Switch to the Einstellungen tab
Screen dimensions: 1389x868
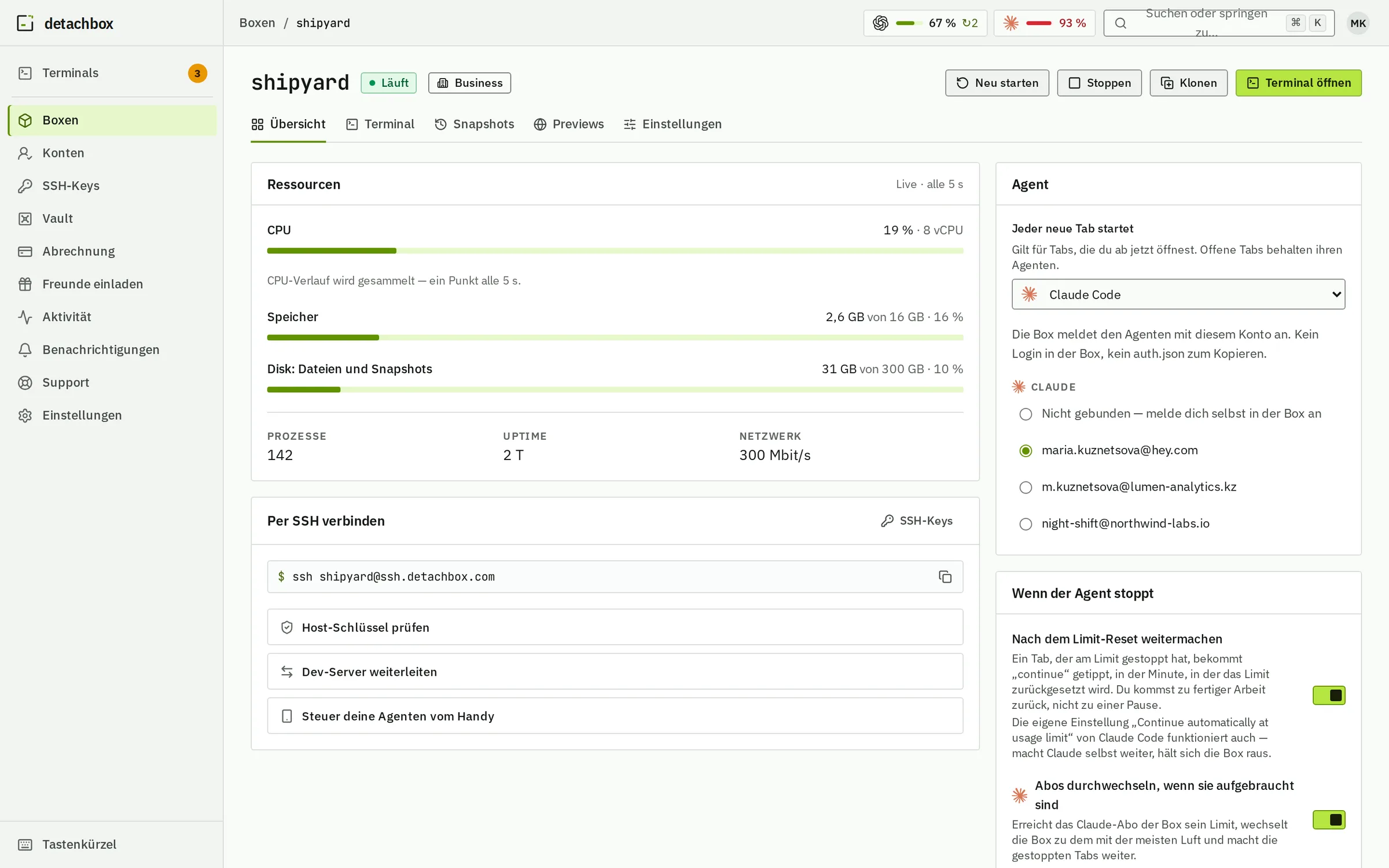click(x=673, y=124)
